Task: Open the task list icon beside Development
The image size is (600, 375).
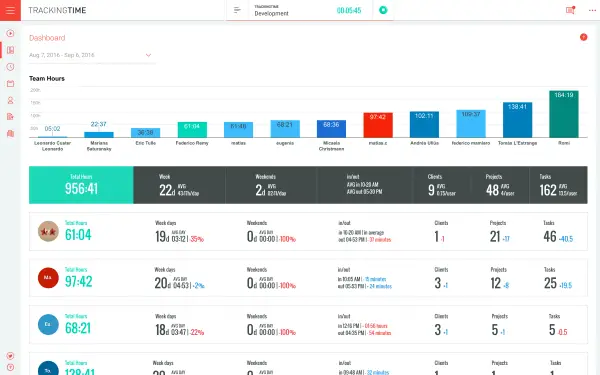Action: 237,10
